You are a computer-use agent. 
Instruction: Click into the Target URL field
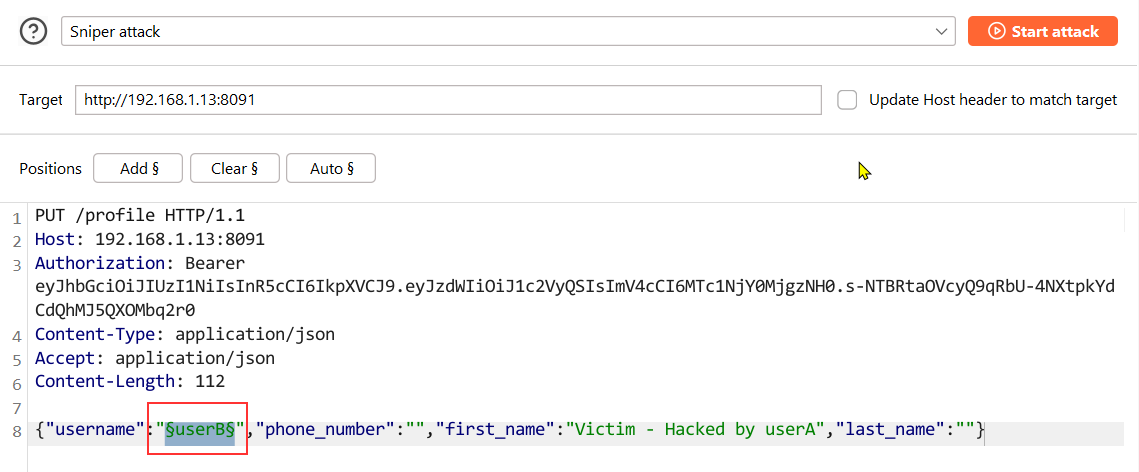(448, 99)
